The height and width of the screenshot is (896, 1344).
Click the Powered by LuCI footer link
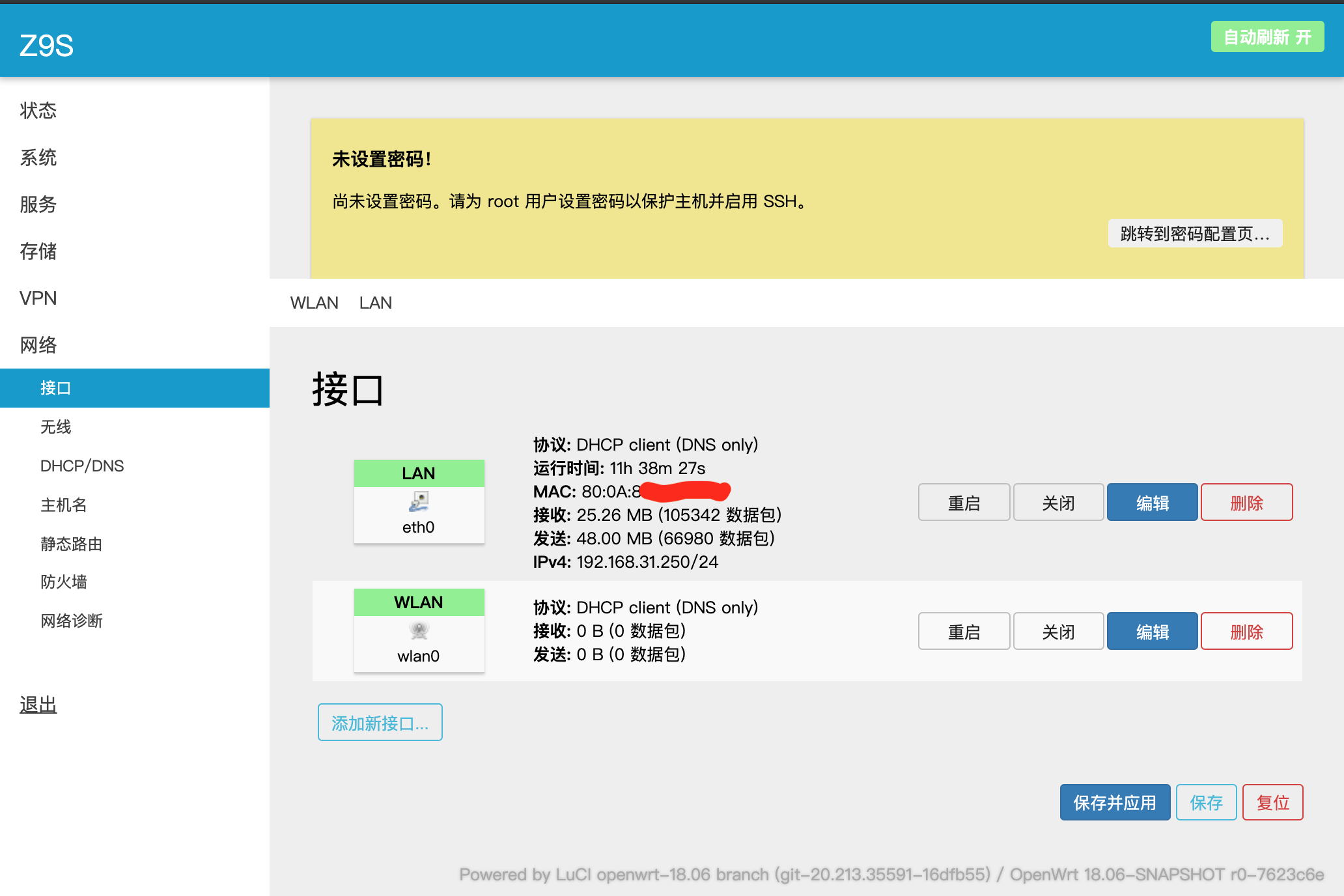point(724,875)
